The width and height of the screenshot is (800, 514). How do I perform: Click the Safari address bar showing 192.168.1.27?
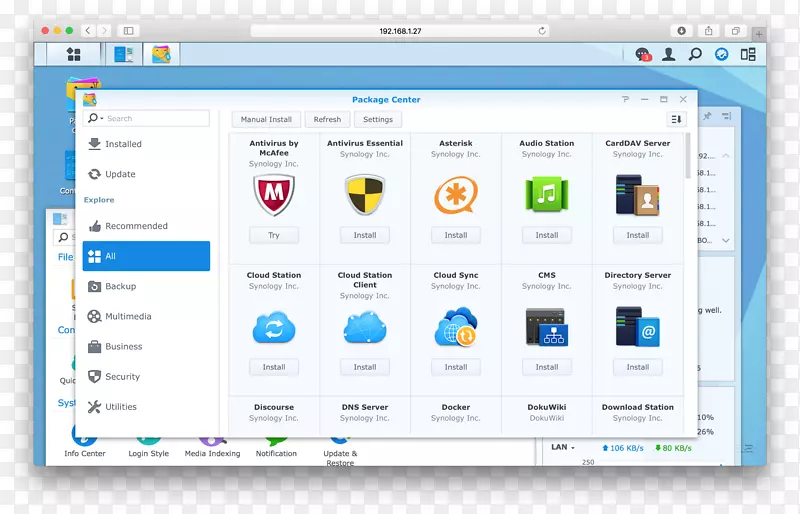(x=400, y=31)
